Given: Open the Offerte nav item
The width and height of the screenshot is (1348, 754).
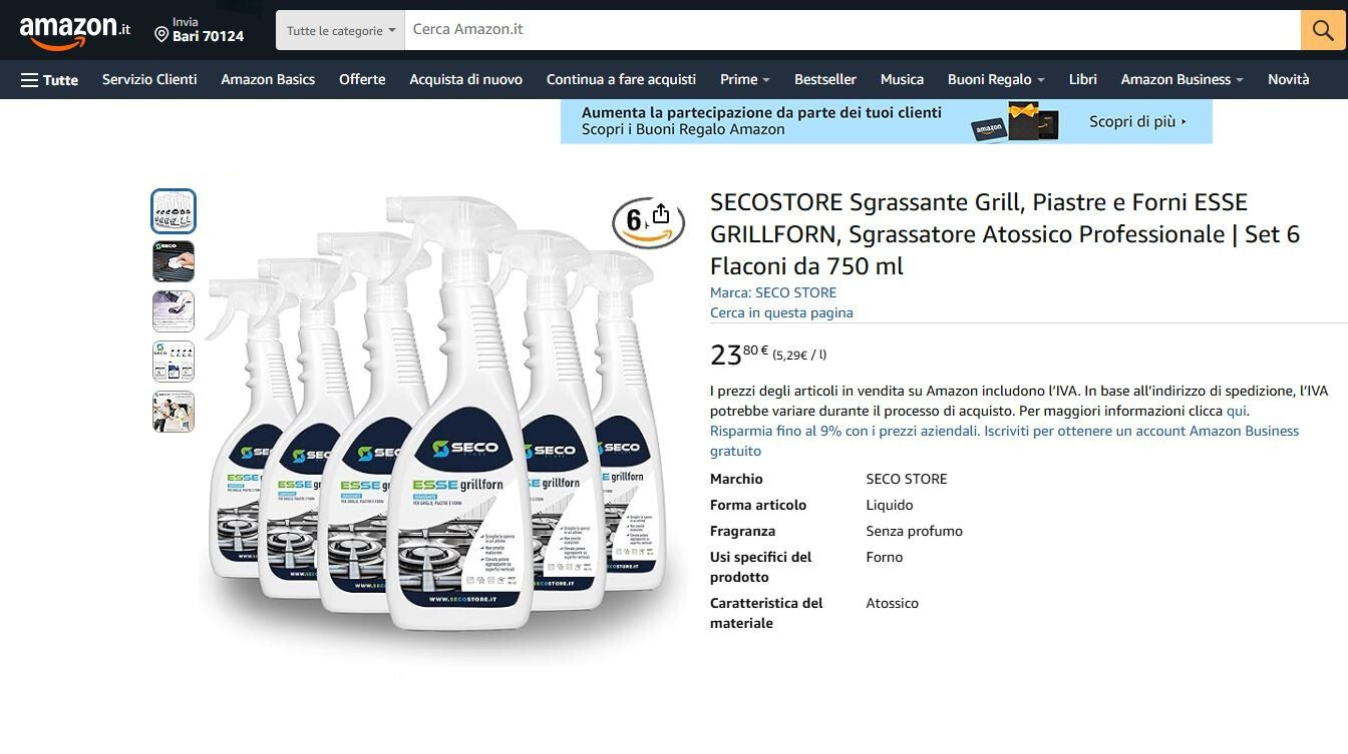Looking at the screenshot, I should 362,80.
